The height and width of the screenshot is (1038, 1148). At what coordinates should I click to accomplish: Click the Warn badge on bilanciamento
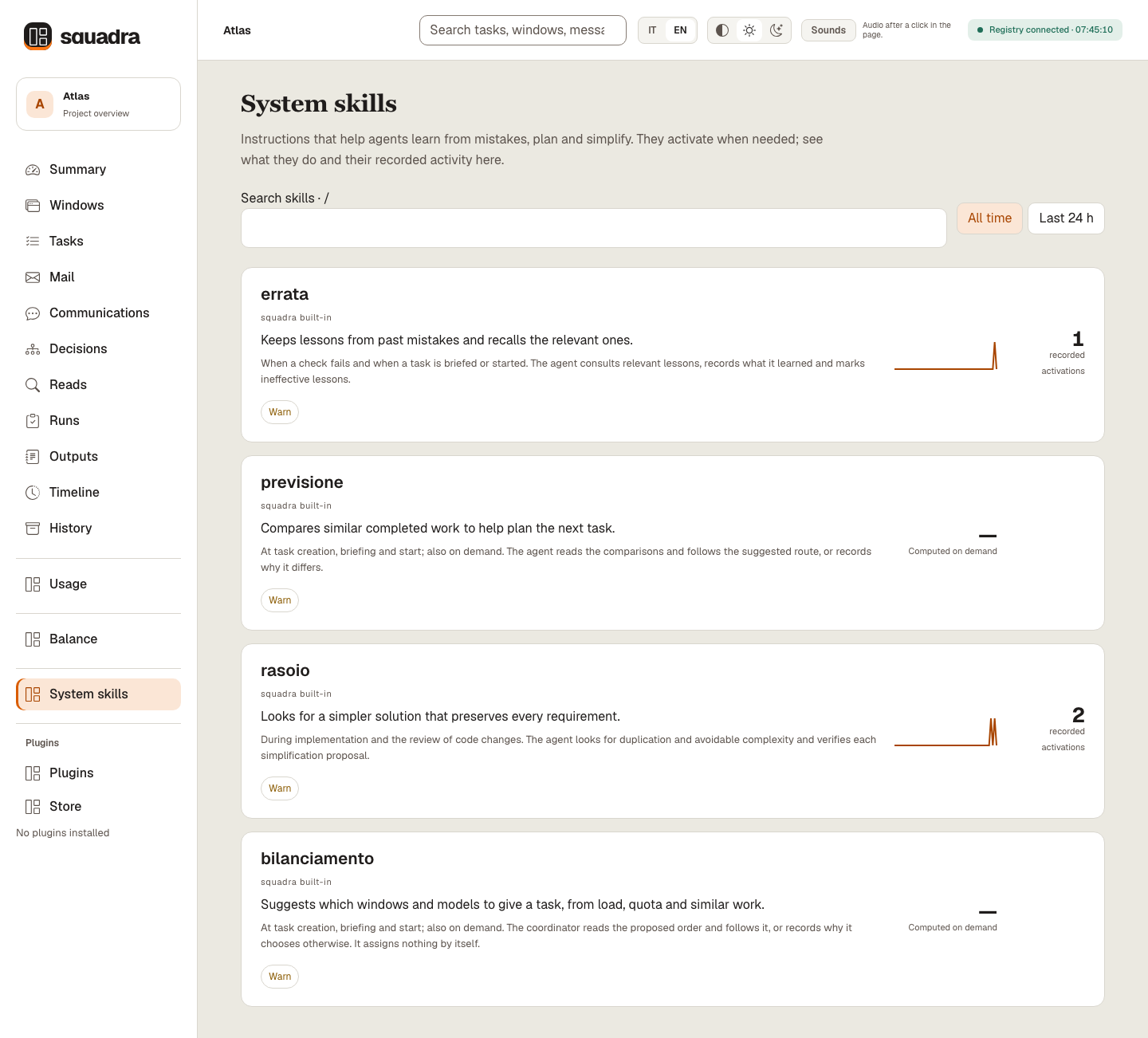[x=280, y=977]
